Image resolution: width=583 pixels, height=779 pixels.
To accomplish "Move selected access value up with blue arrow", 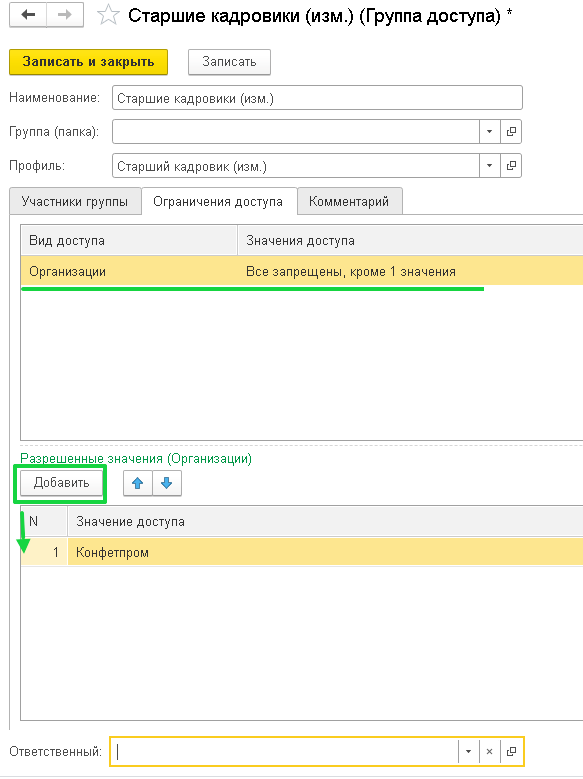I will [138, 483].
